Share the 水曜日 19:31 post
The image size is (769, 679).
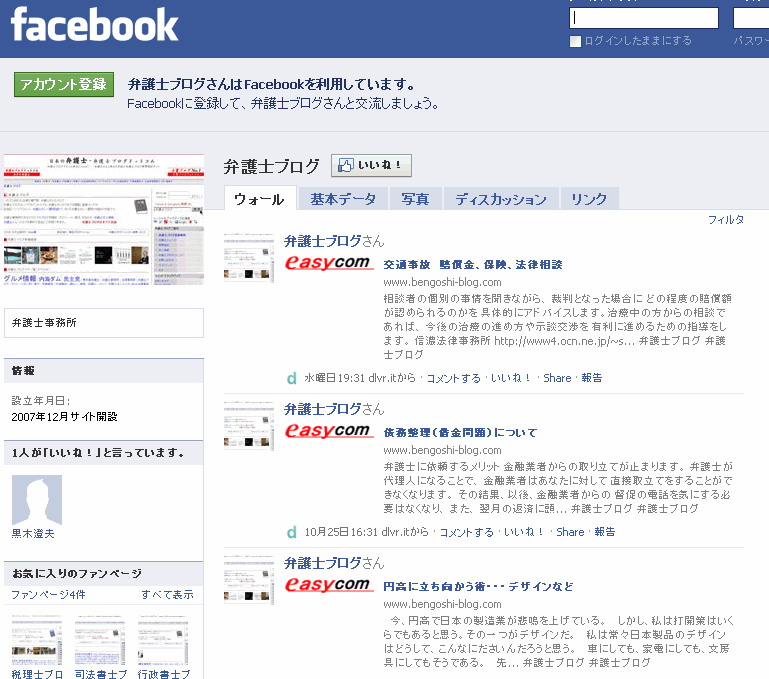pos(557,378)
